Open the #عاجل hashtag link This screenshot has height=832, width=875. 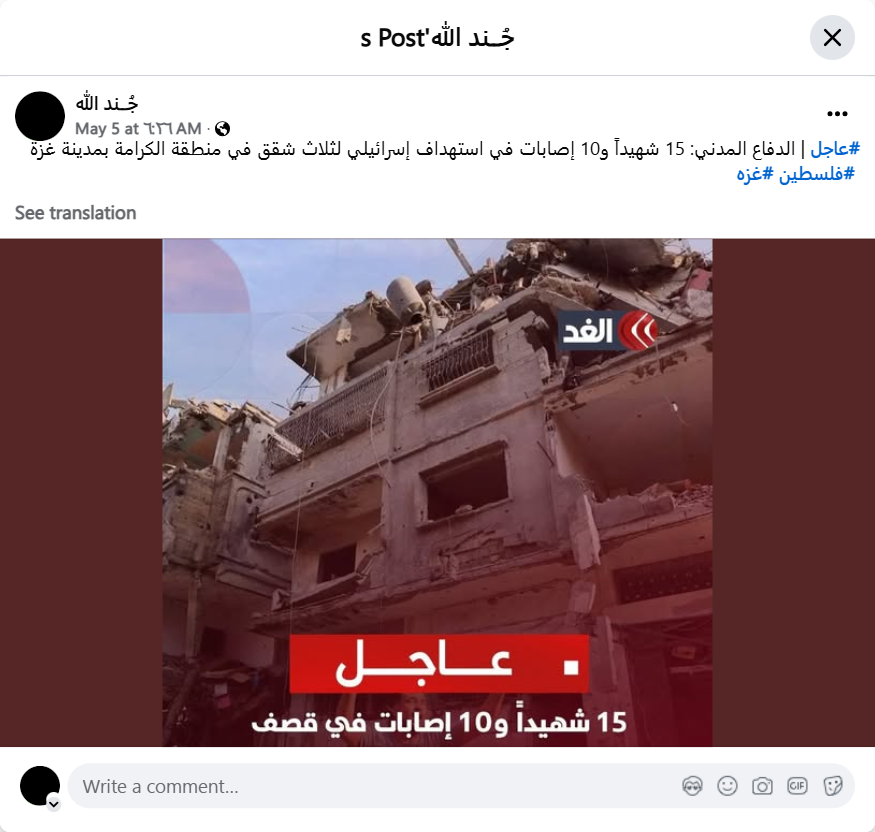(x=835, y=148)
